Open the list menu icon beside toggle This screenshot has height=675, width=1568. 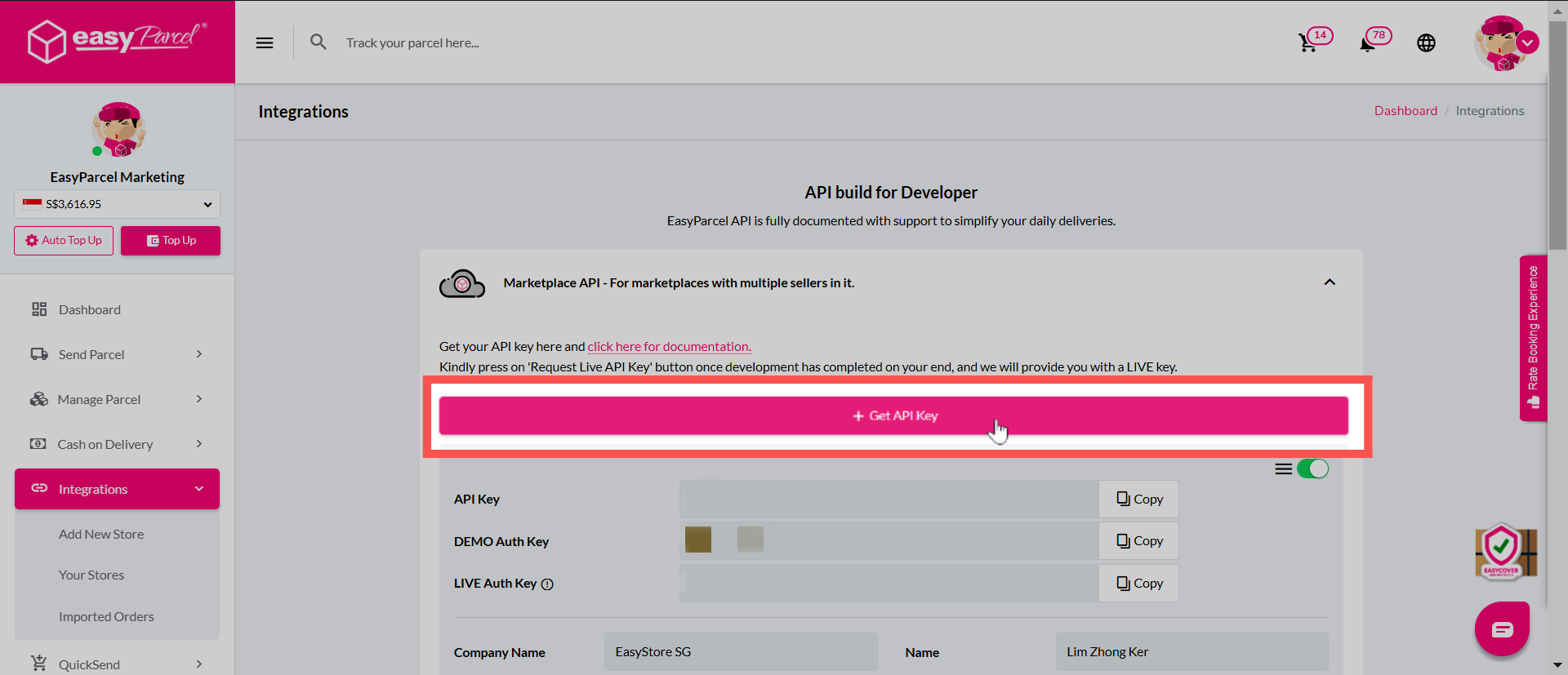pyautogui.click(x=1284, y=469)
